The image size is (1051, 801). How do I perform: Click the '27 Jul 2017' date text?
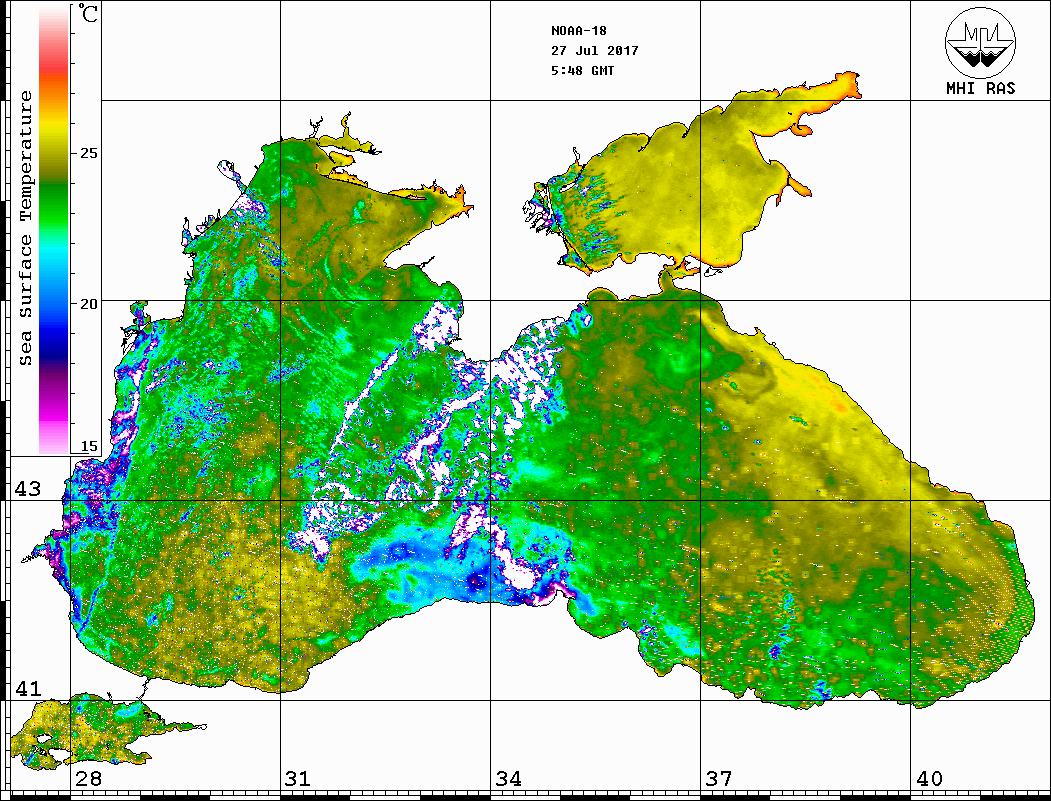coord(595,51)
